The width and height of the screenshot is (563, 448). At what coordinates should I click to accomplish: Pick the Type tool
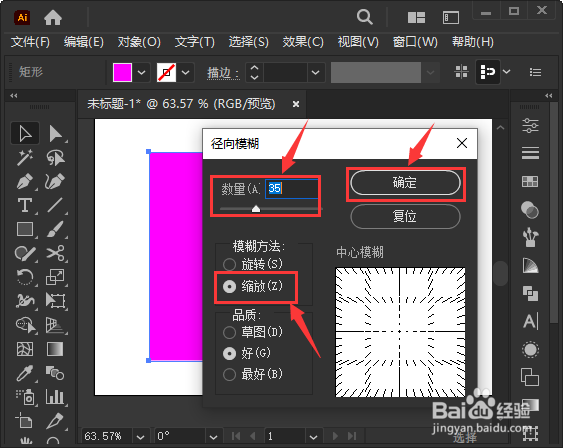click(x=24, y=205)
